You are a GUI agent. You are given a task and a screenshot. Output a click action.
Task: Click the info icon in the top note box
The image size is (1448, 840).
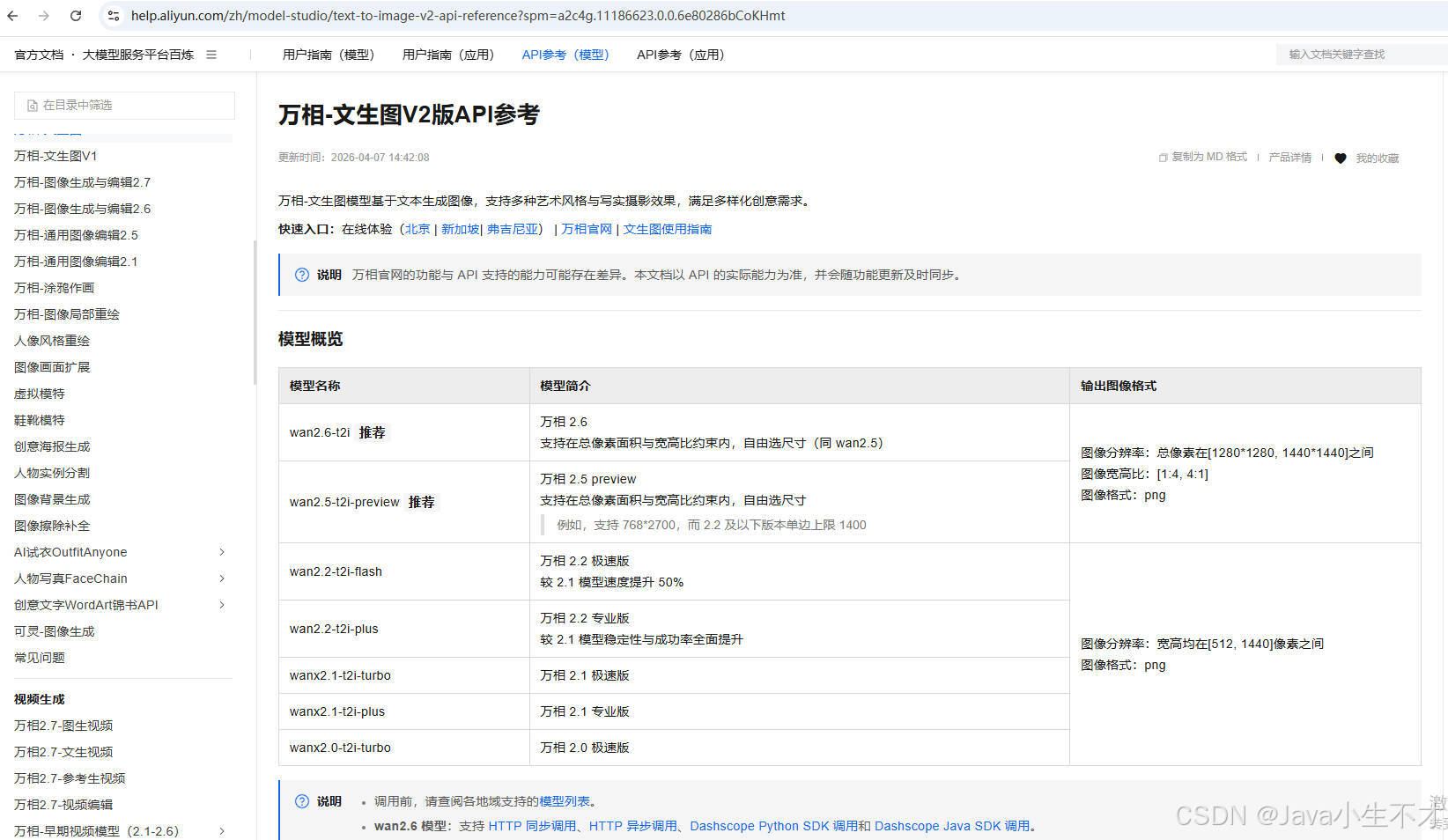(302, 275)
